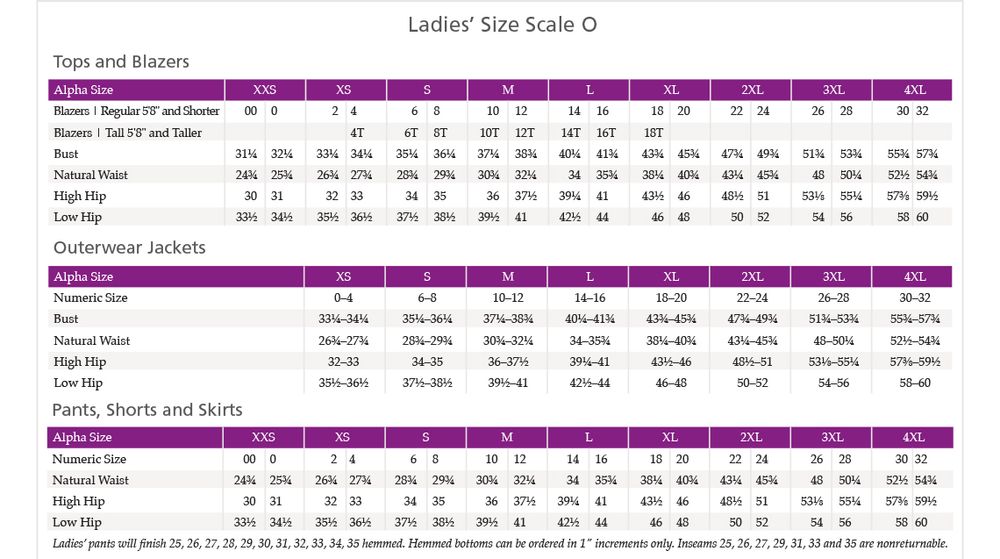Select the 4XL header in Outerwear Jackets table

[914, 276]
